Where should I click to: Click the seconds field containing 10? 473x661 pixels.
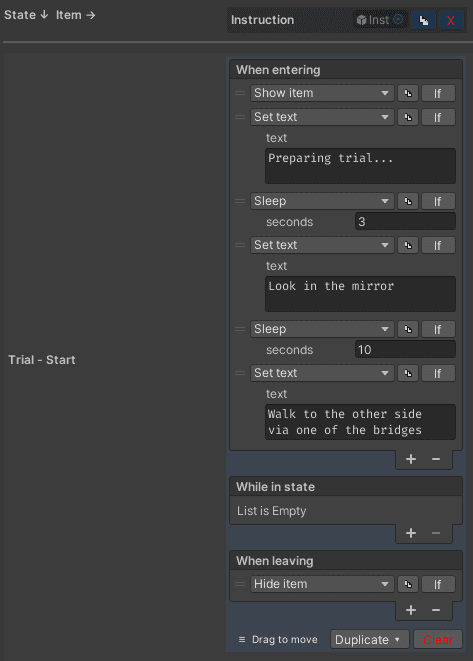point(405,349)
